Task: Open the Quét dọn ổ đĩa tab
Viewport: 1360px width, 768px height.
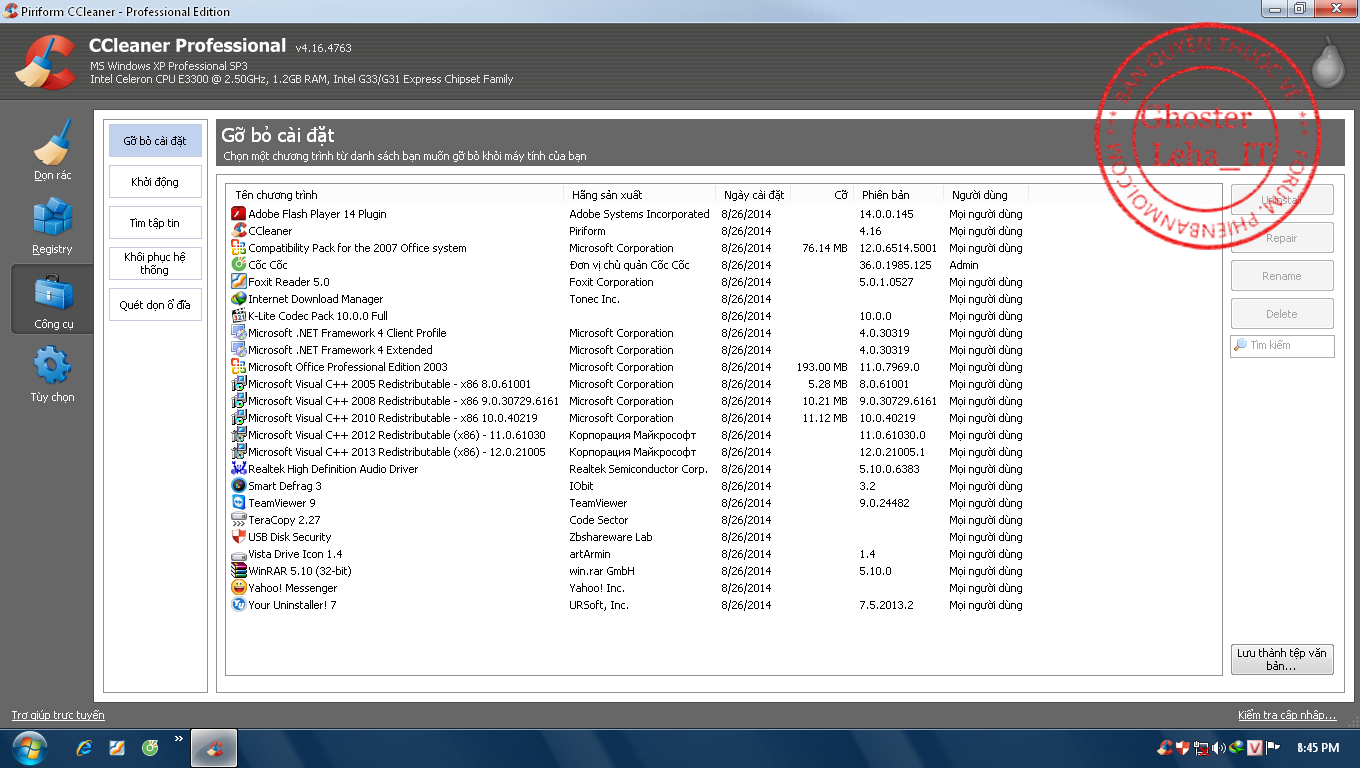Action: pos(155,305)
